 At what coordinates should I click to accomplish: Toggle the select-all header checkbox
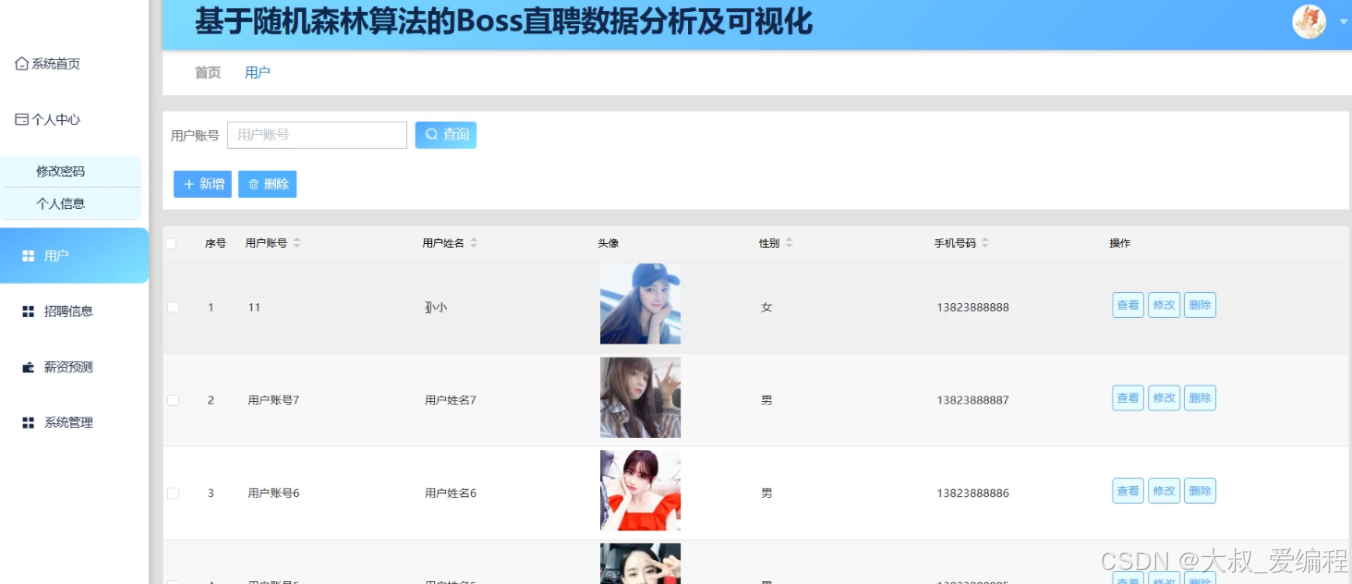[171, 243]
